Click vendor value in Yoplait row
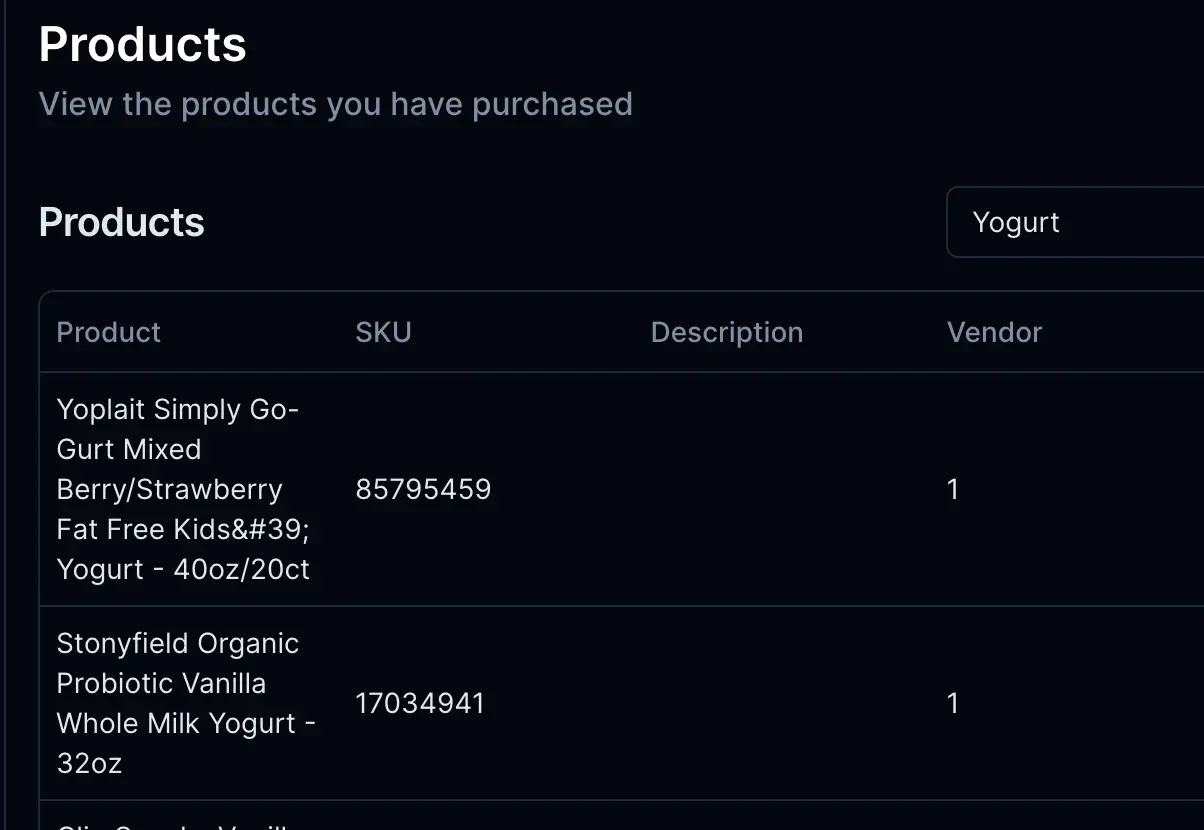1204x830 pixels. (953, 489)
